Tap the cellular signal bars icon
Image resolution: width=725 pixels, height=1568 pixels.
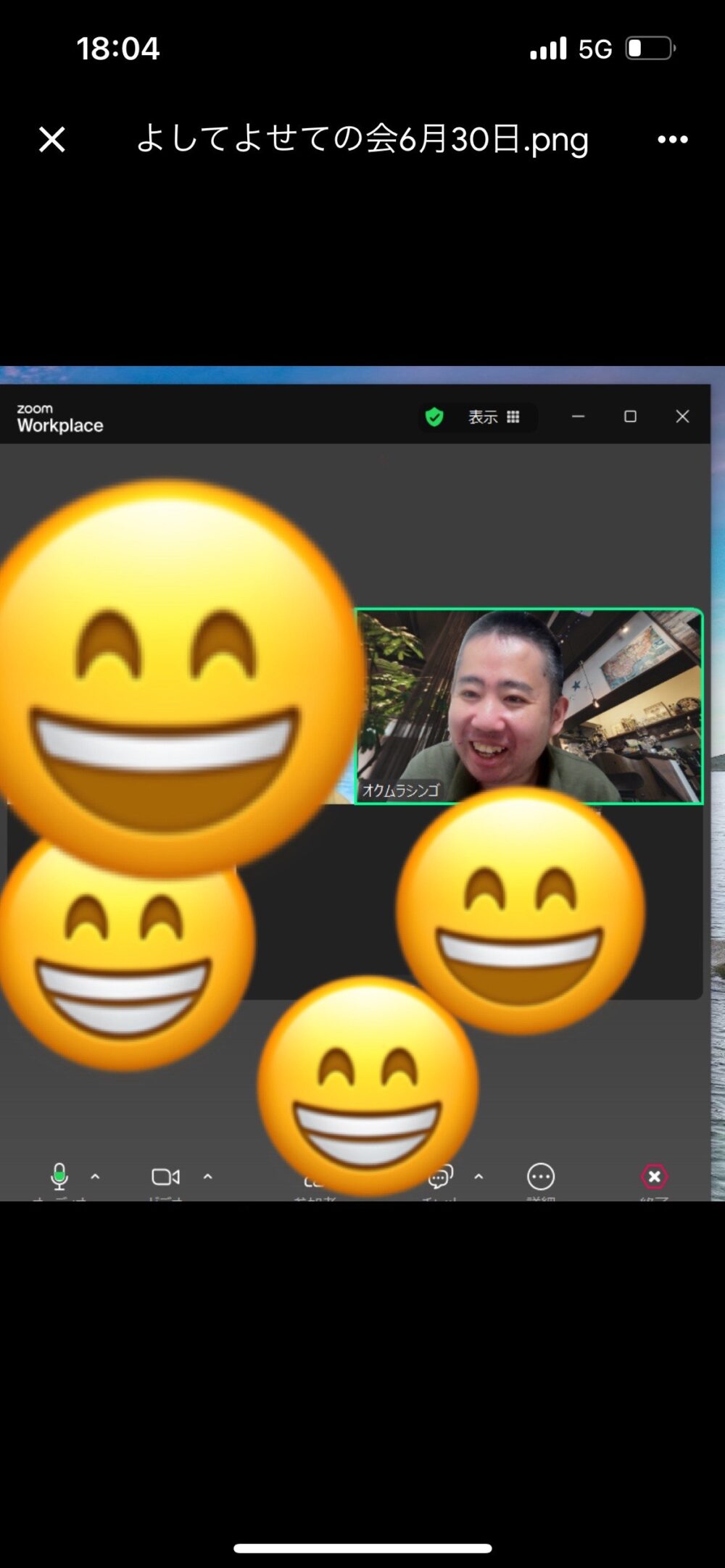[x=548, y=49]
